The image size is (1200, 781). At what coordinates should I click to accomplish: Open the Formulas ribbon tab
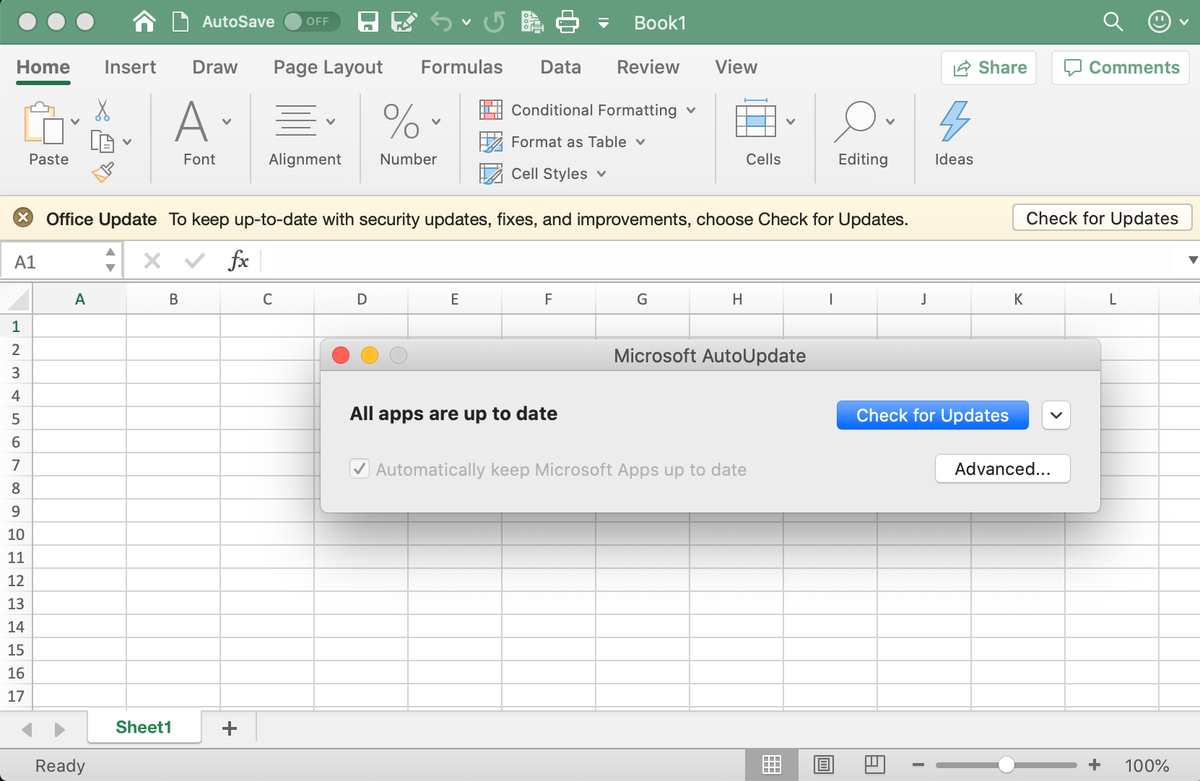(461, 67)
